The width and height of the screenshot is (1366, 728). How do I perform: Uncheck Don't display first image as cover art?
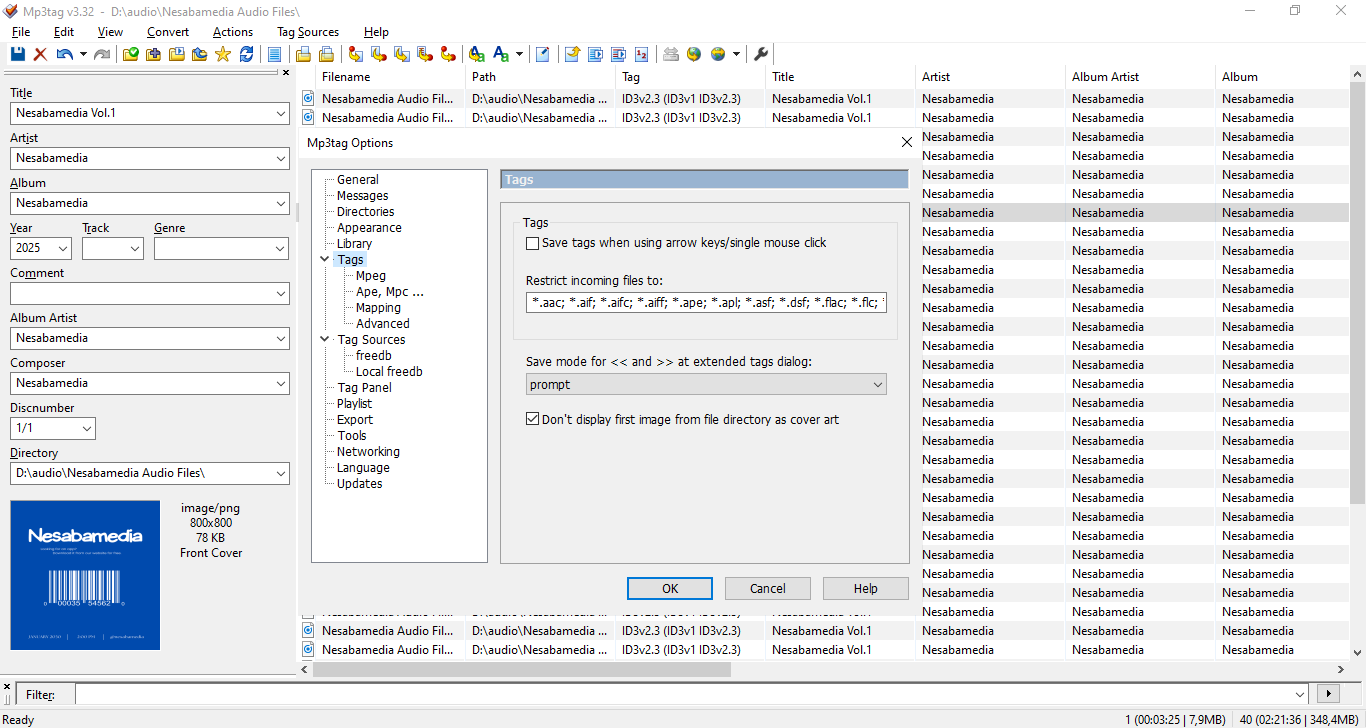tap(533, 420)
